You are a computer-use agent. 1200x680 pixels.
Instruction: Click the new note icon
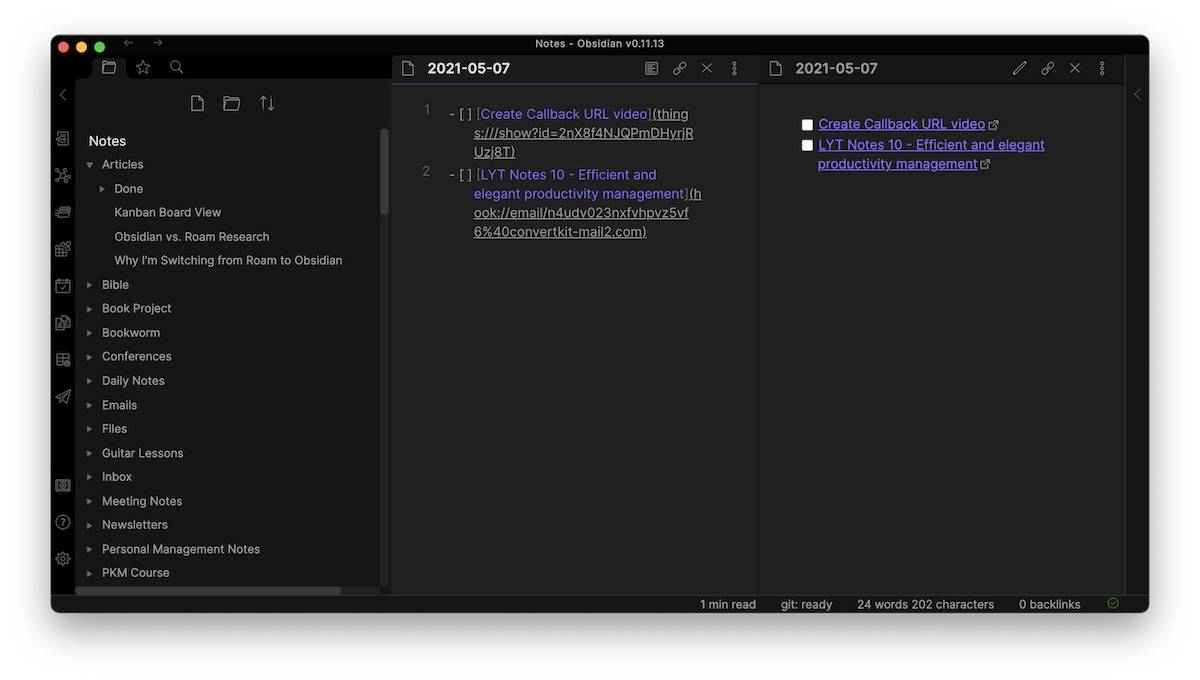coord(197,104)
